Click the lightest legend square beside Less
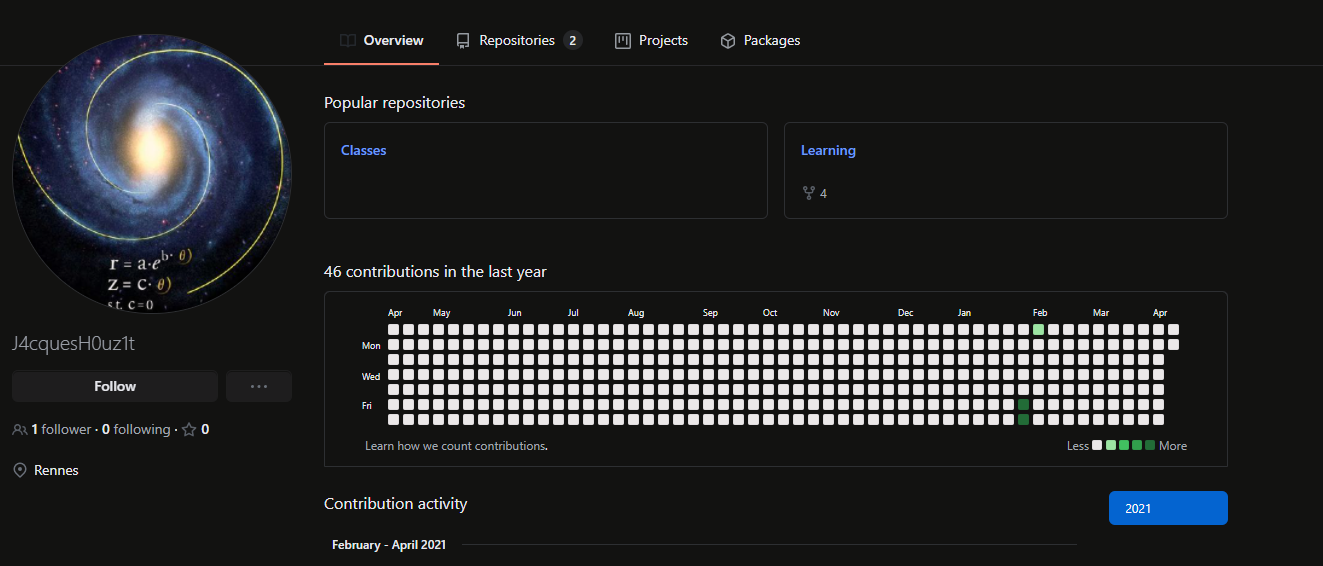The width and height of the screenshot is (1323, 566). point(1097,445)
